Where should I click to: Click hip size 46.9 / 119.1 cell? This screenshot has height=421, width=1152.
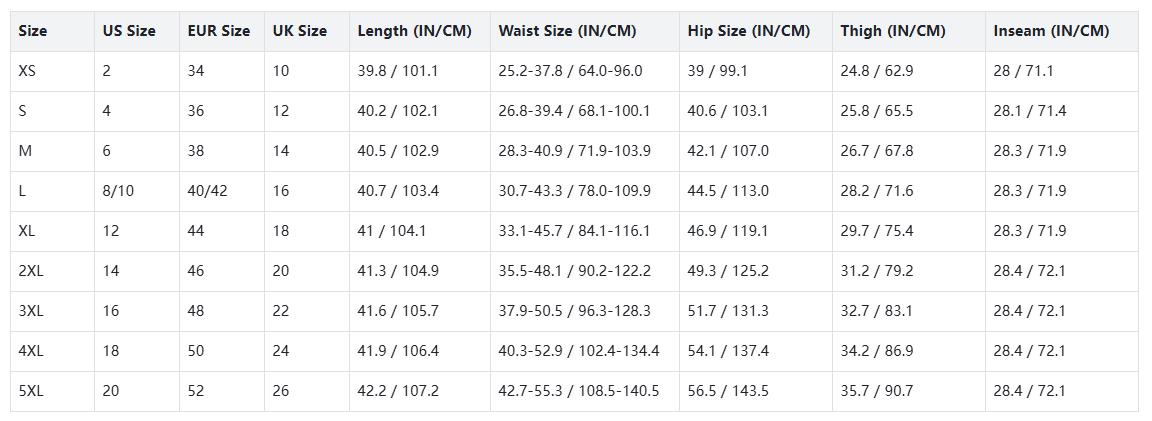click(728, 231)
